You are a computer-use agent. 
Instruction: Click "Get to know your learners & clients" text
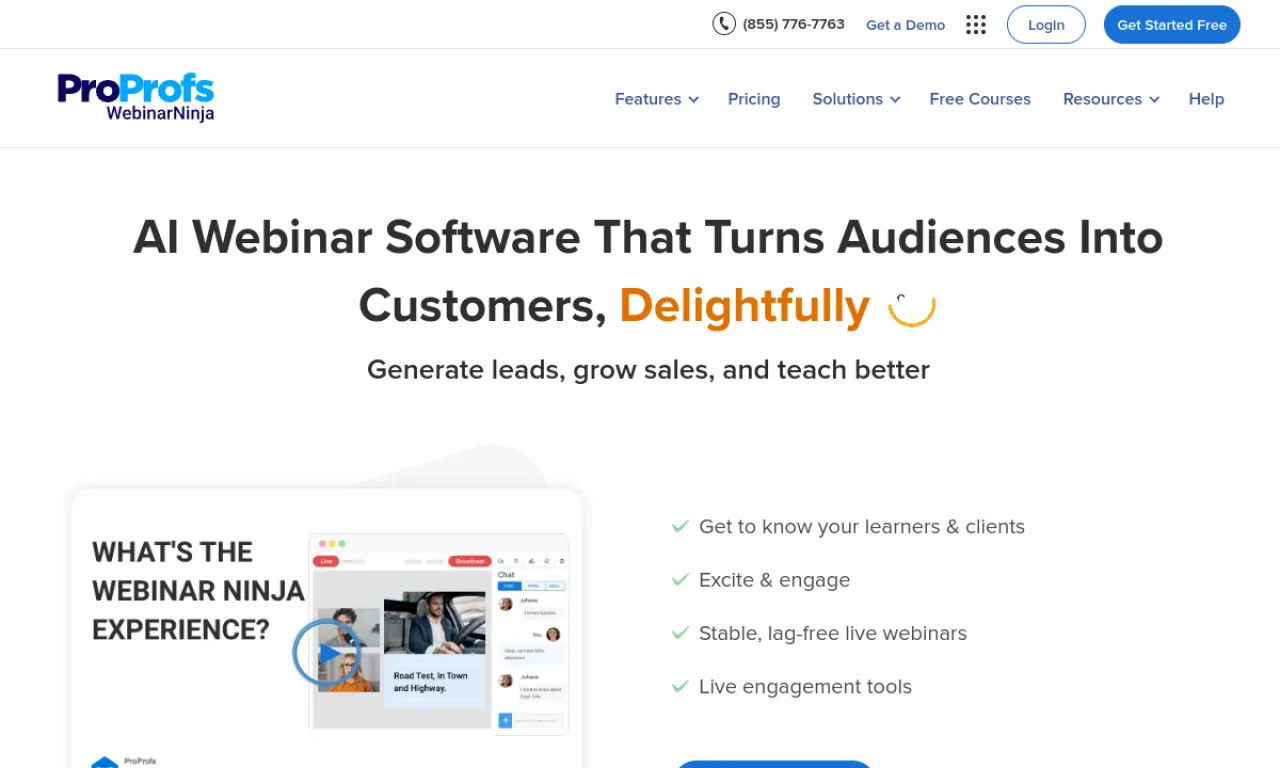[x=862, y=527]
